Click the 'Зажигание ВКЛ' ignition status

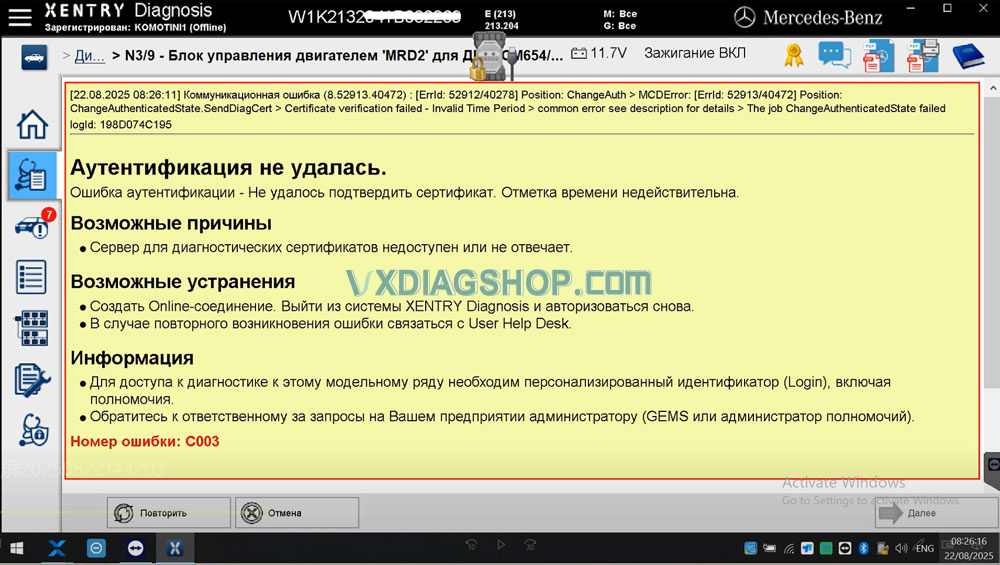(695, 53)
